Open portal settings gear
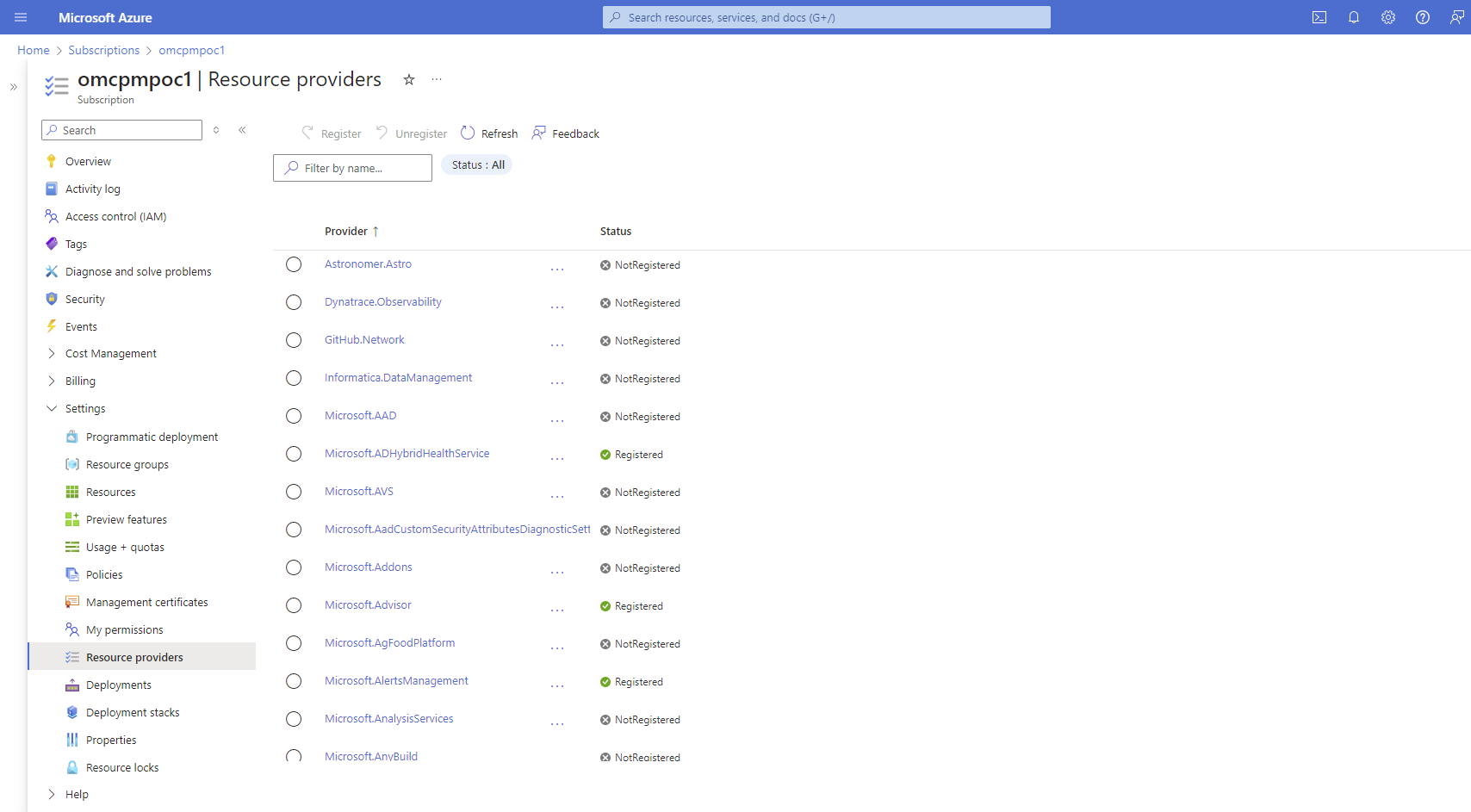 coord(1388,17)
